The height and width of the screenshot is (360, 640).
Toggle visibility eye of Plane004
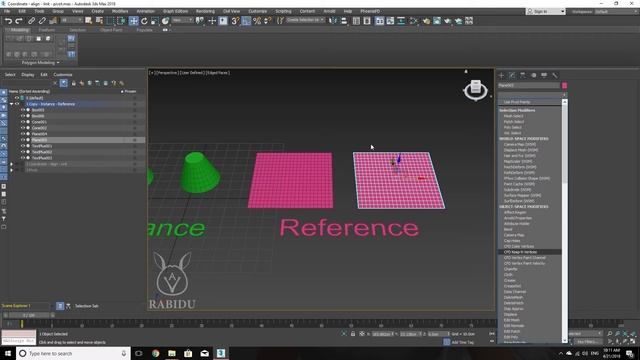23,133
